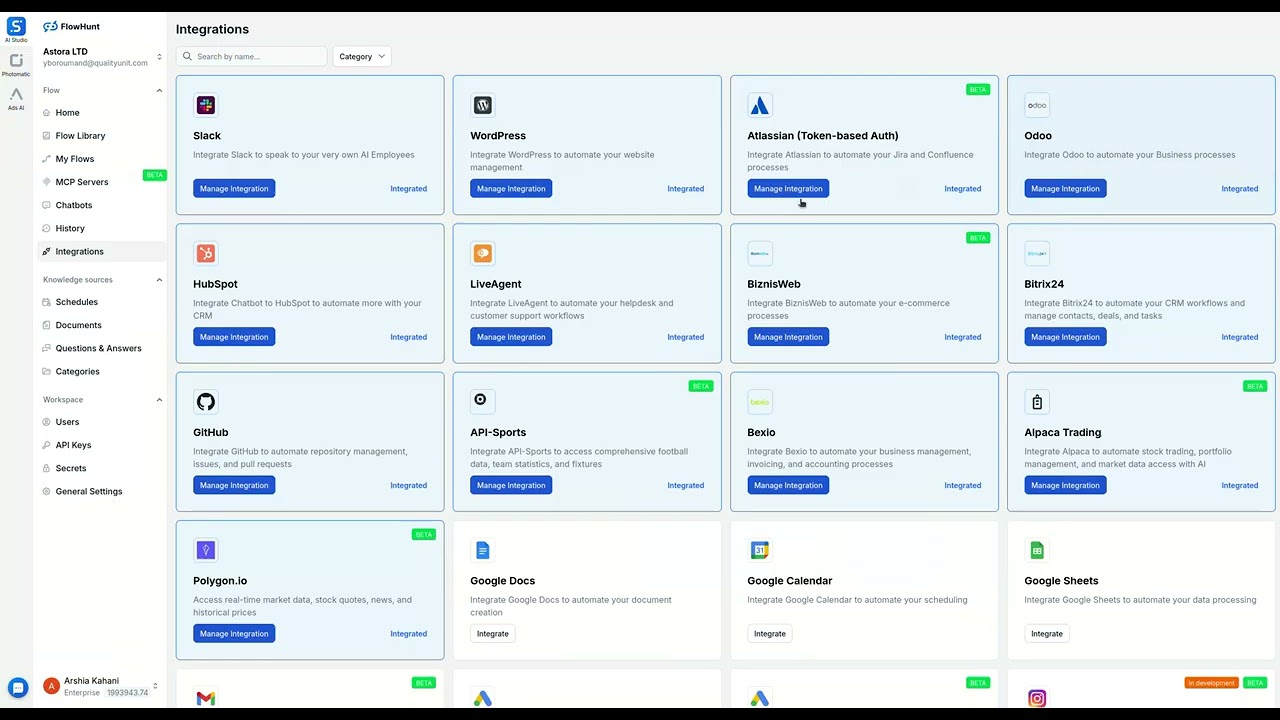Click Manage Integration for Odoo
The image size is (1280, 720).
(x=1065, y=188)
